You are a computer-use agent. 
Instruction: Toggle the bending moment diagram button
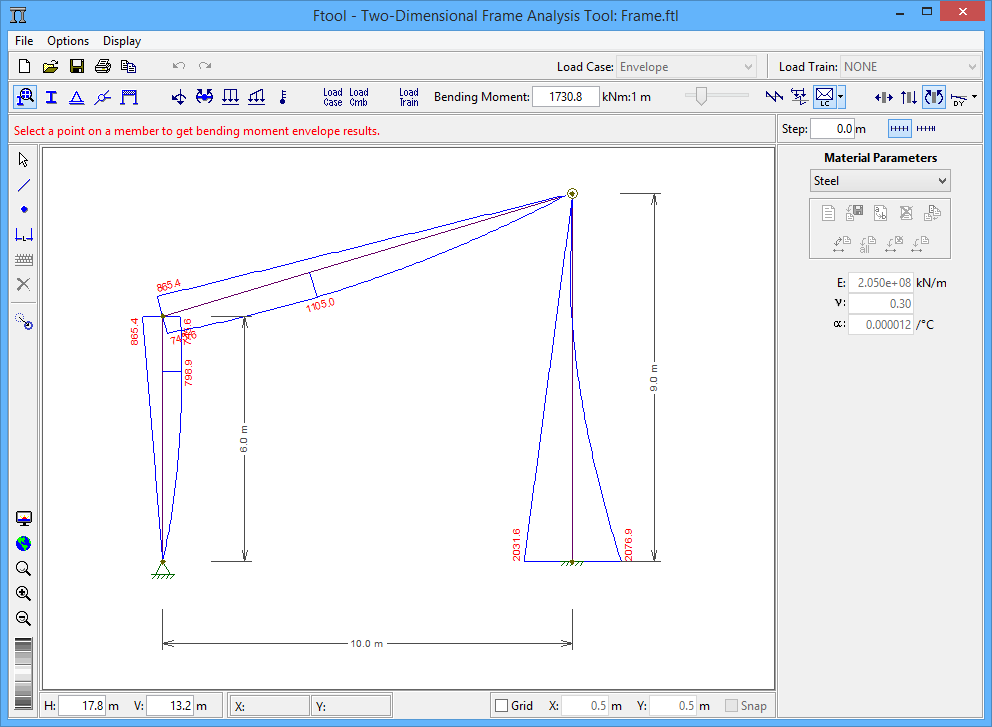pyautogui.click(x=933, y=97)
